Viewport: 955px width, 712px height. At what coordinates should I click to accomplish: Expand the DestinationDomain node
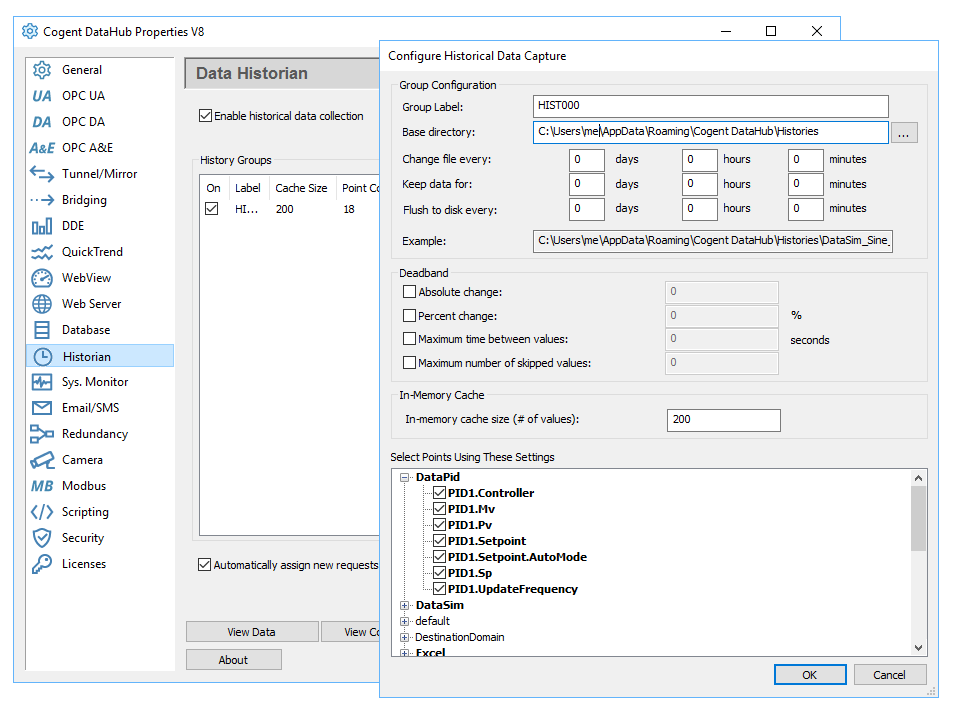[x=406, y=636]
